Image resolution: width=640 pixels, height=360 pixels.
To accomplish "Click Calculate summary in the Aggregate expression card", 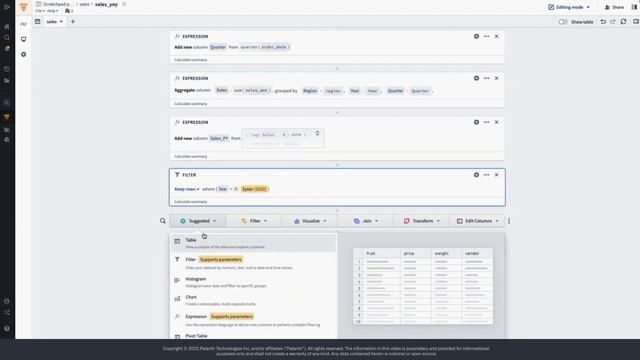I will [191, 104].
